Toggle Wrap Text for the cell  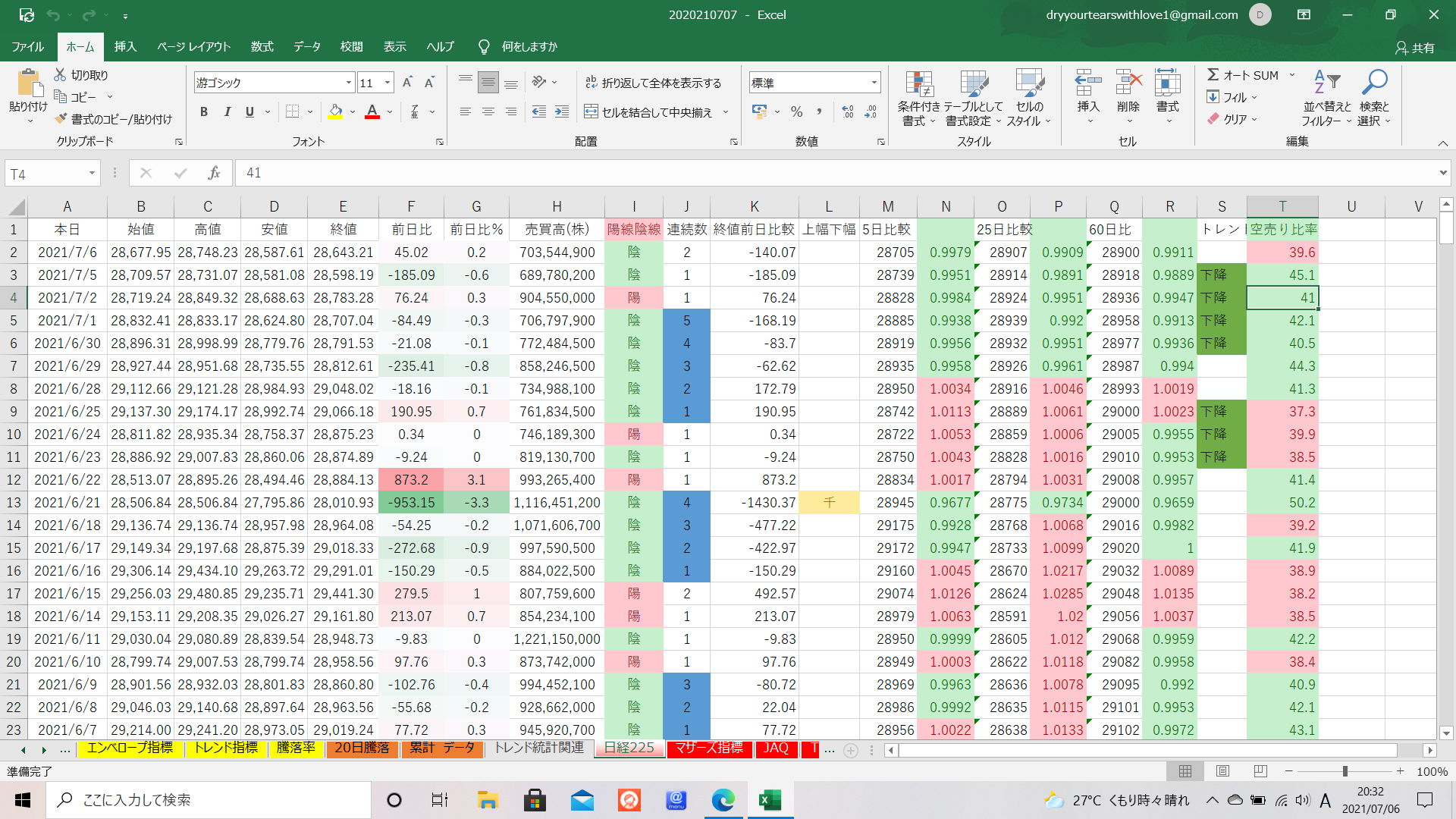[654, 83]
